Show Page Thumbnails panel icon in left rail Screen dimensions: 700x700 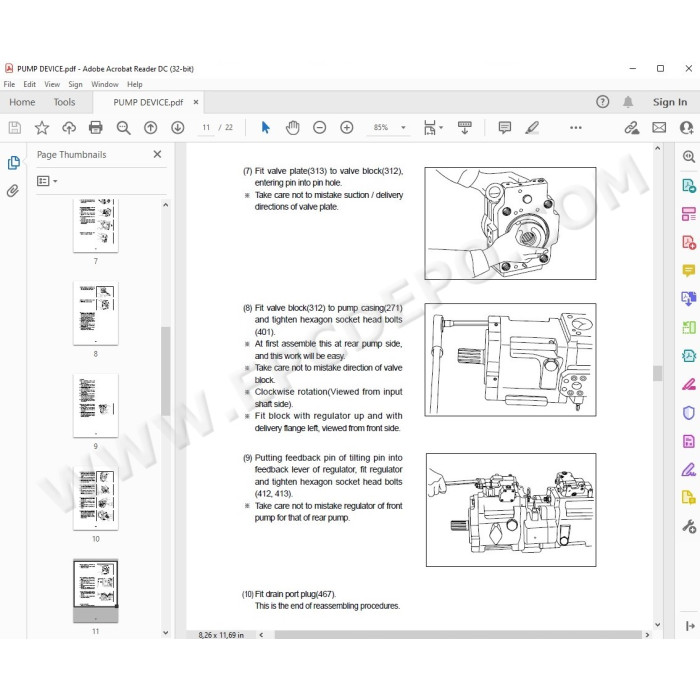click(x=13, y=162)
